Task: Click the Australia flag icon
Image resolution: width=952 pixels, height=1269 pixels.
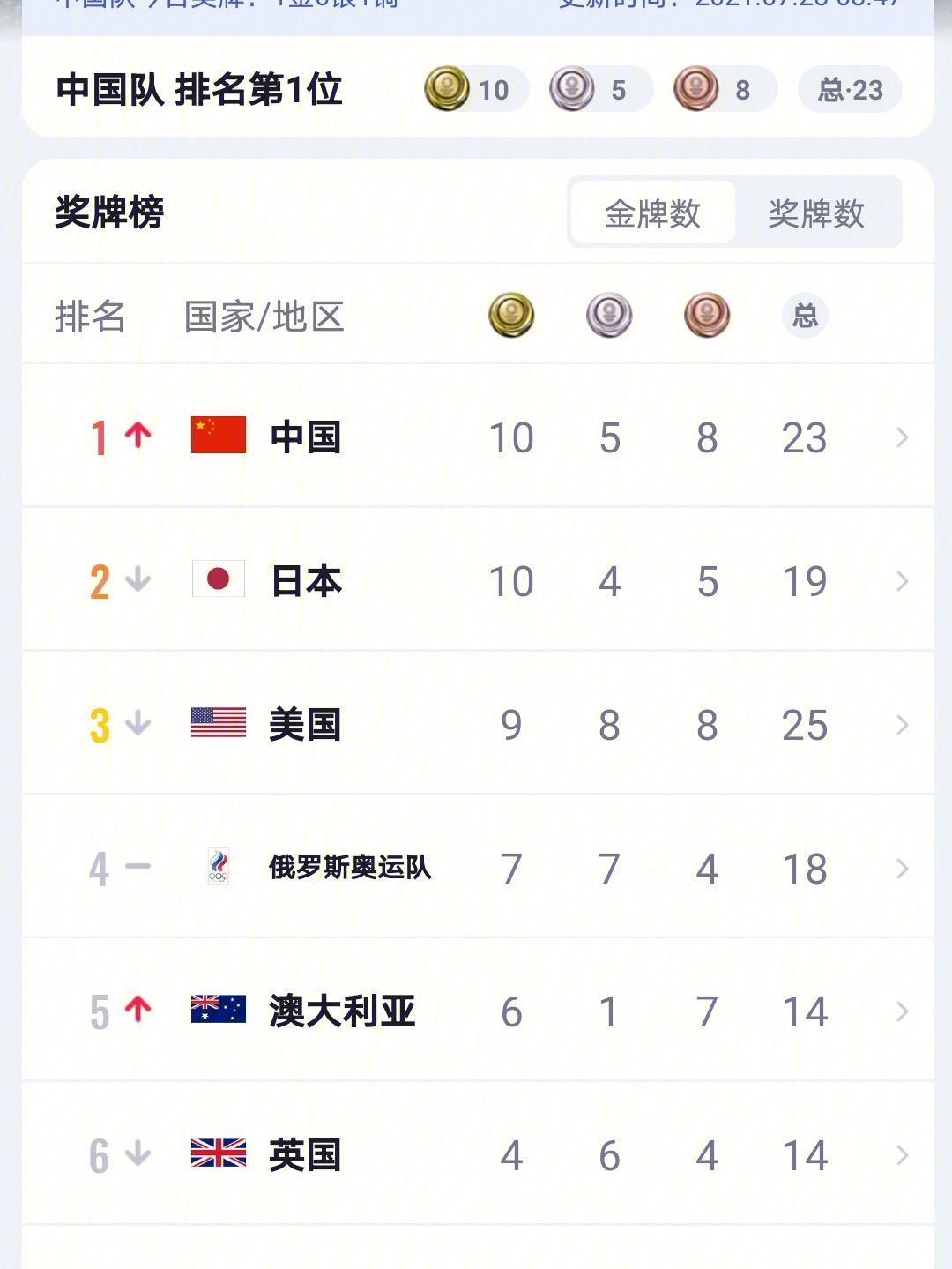Action: pyautogui.click(x=219, y=1010)
